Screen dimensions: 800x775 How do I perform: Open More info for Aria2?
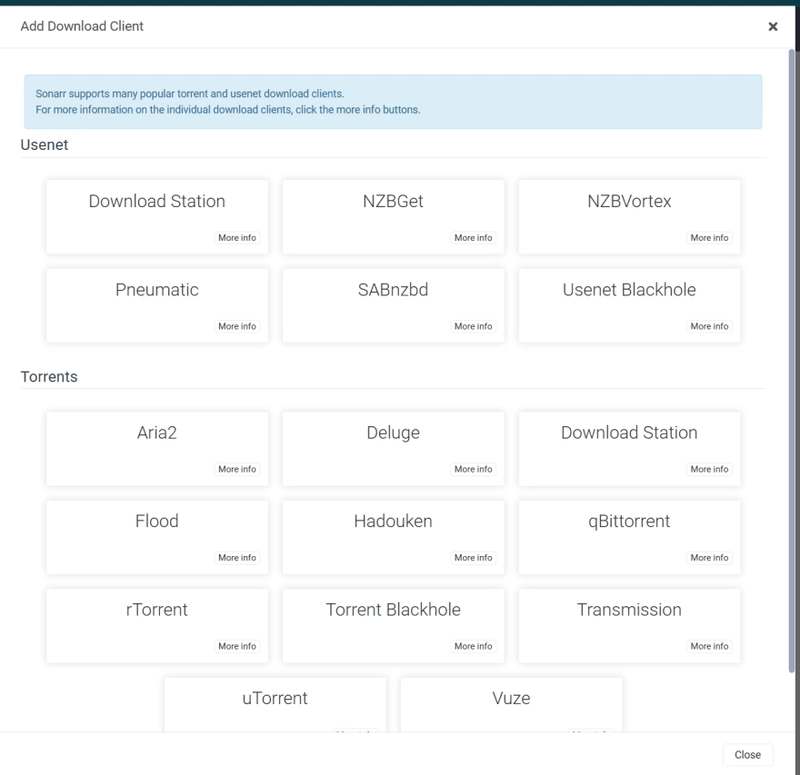[237, 469]
